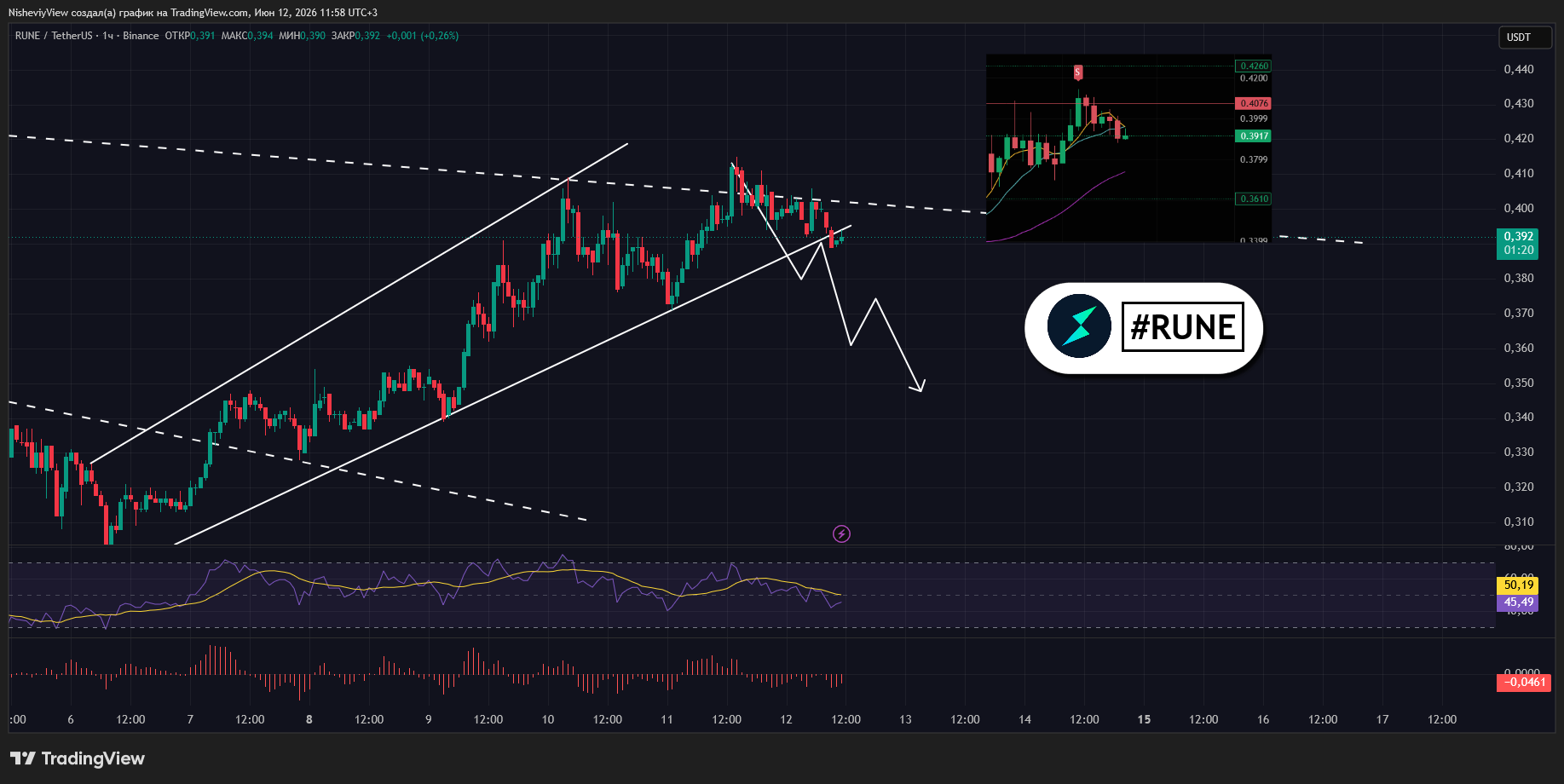Click the 0,350 price axis label
1564x784 pixels.
click(1519, 383)
